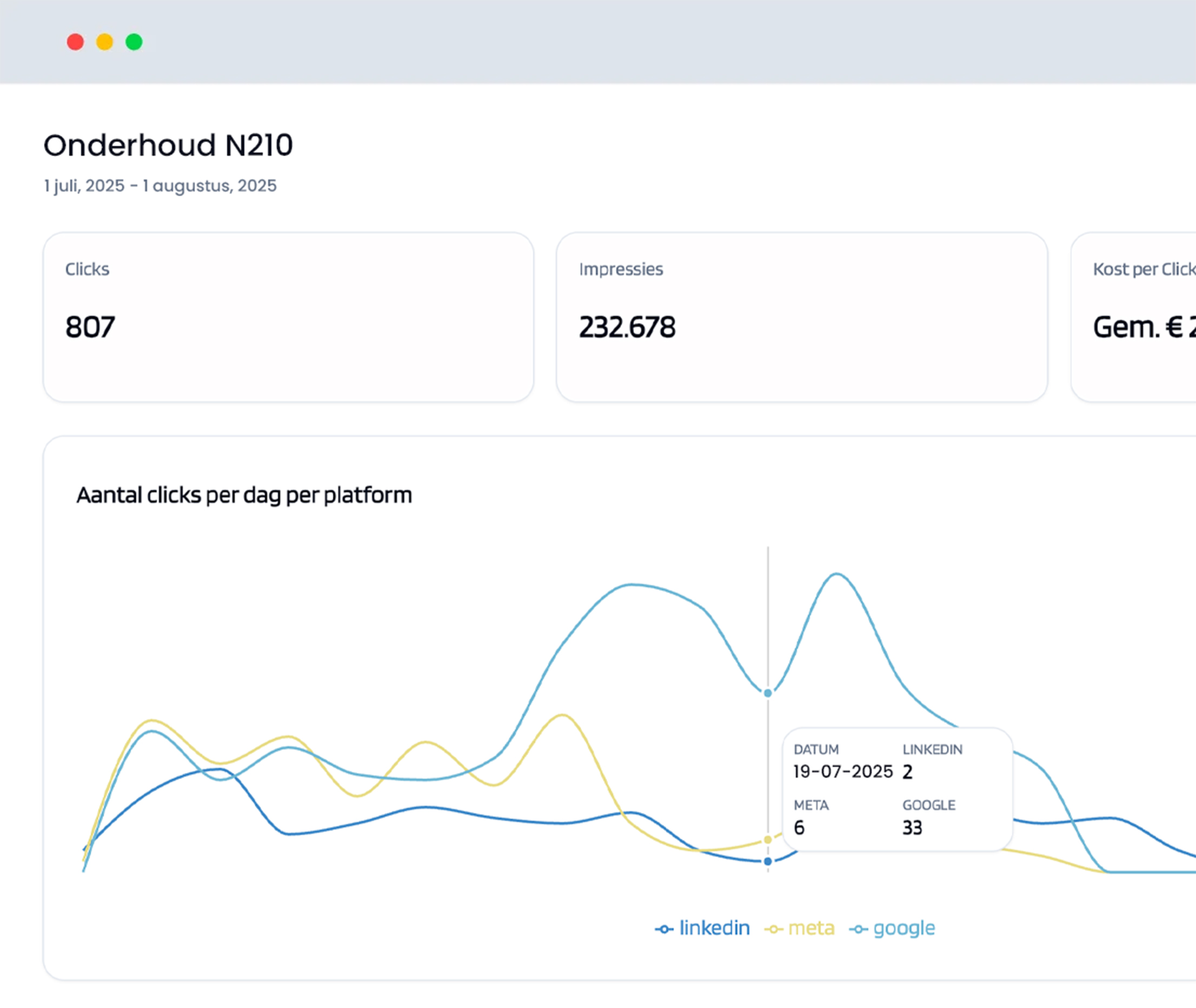Toggle meta series in chart legend
The width and height of the screenshot is (1196, 1008).
(x=810, y=928)
